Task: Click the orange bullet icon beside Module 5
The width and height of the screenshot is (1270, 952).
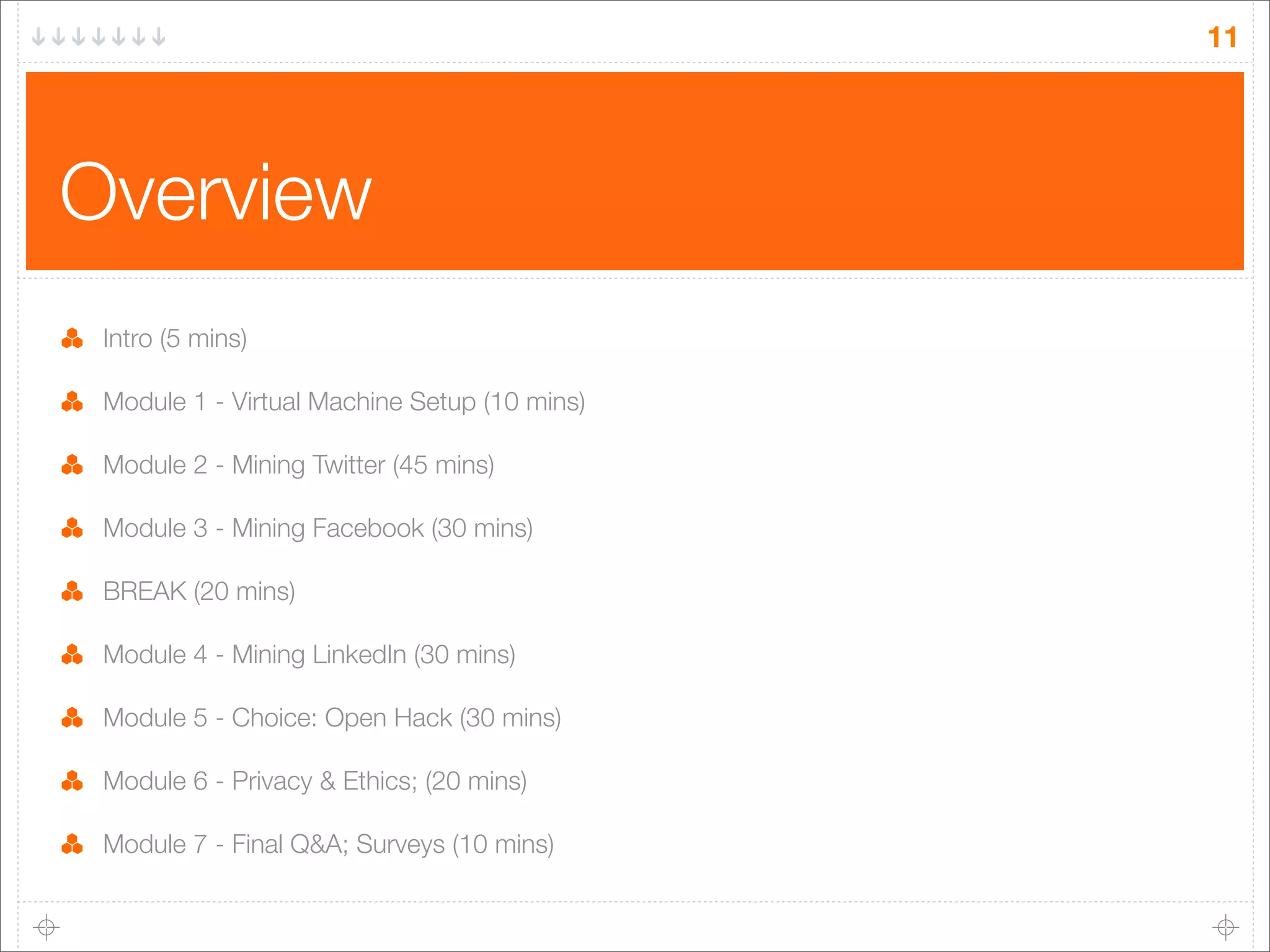Action: point(72,718)
